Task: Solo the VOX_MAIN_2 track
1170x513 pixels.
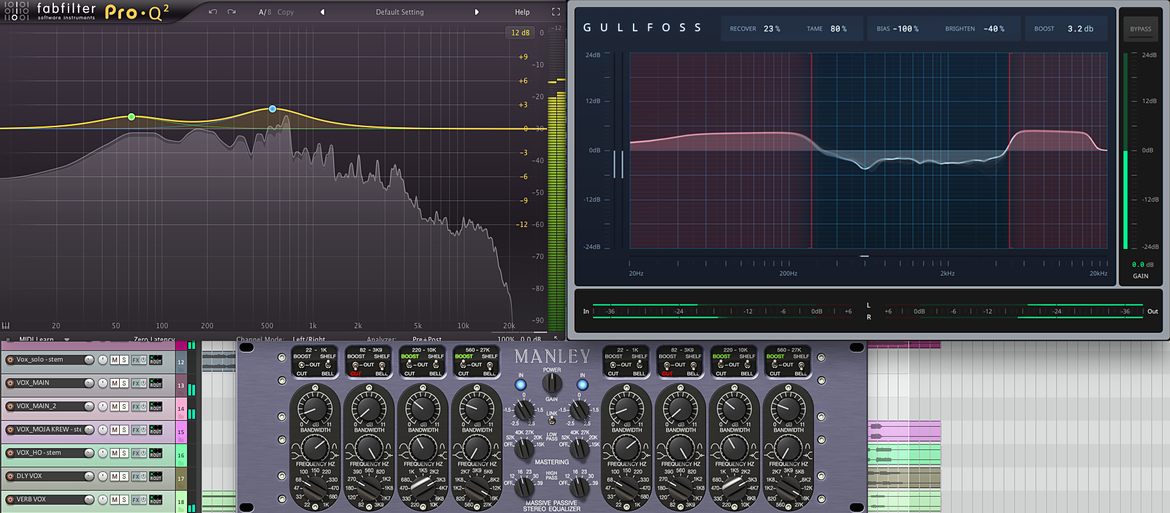Action: [x=124, y=406]
